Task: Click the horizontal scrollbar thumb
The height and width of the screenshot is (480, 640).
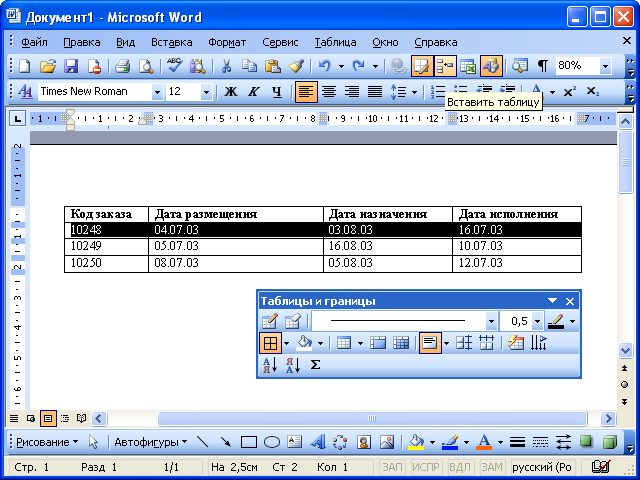Action: click(372, 418)
